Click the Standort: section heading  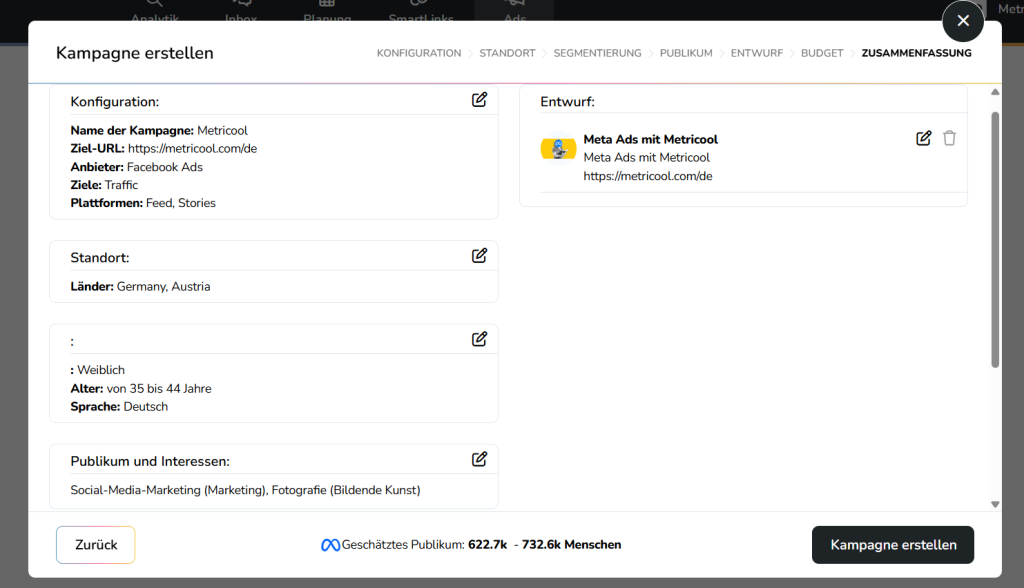100,257
